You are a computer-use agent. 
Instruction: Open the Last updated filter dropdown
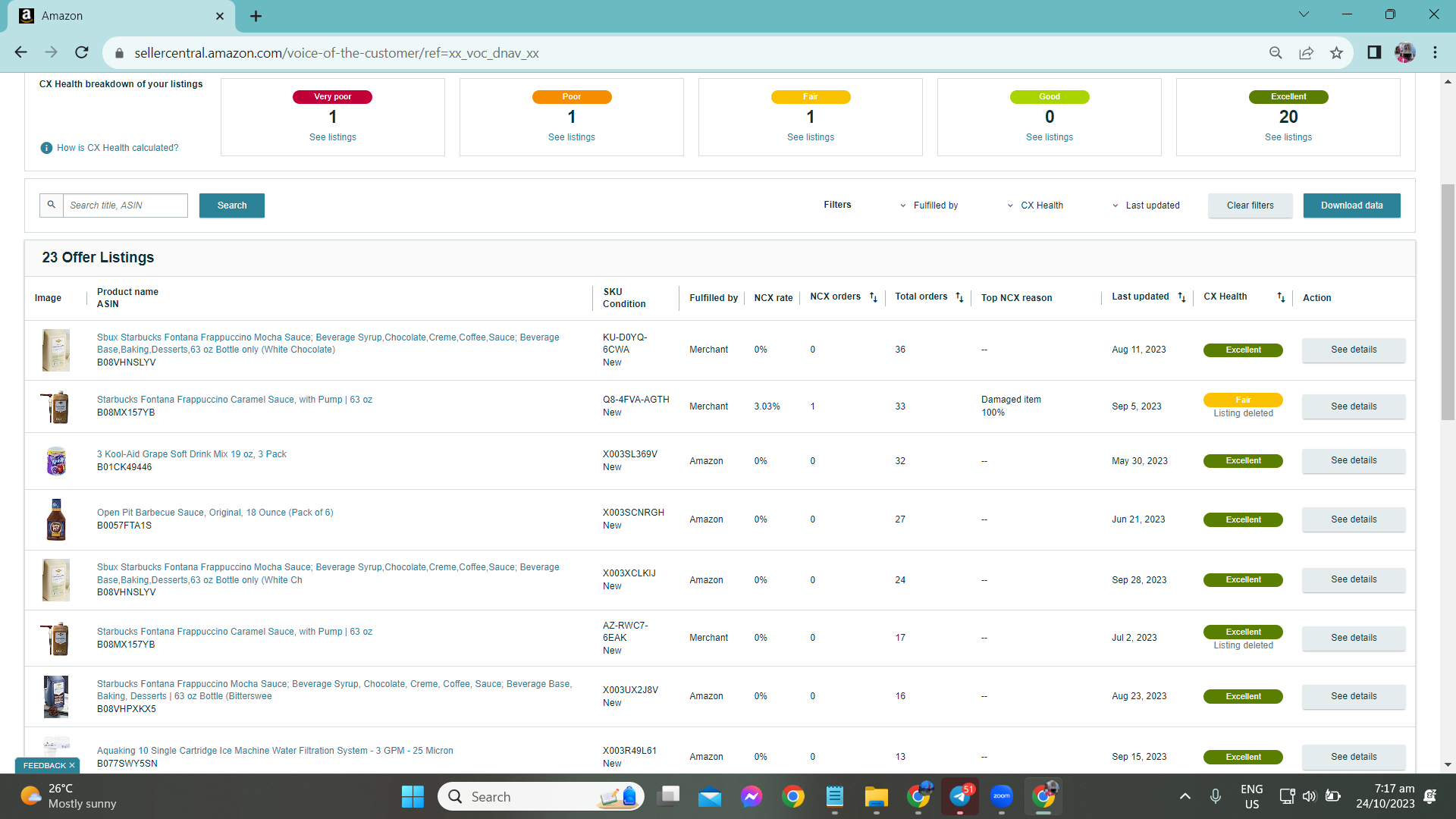click(x=1146, y=206)
